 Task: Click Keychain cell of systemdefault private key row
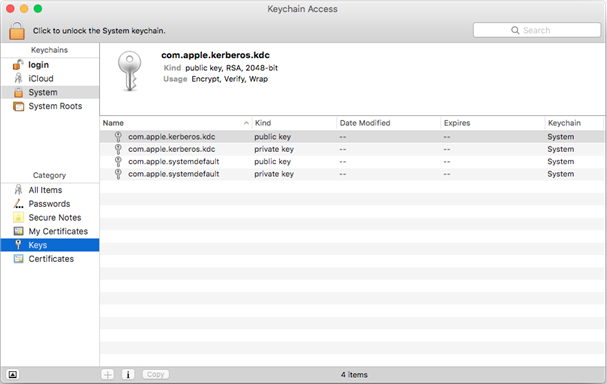(561, 174)
